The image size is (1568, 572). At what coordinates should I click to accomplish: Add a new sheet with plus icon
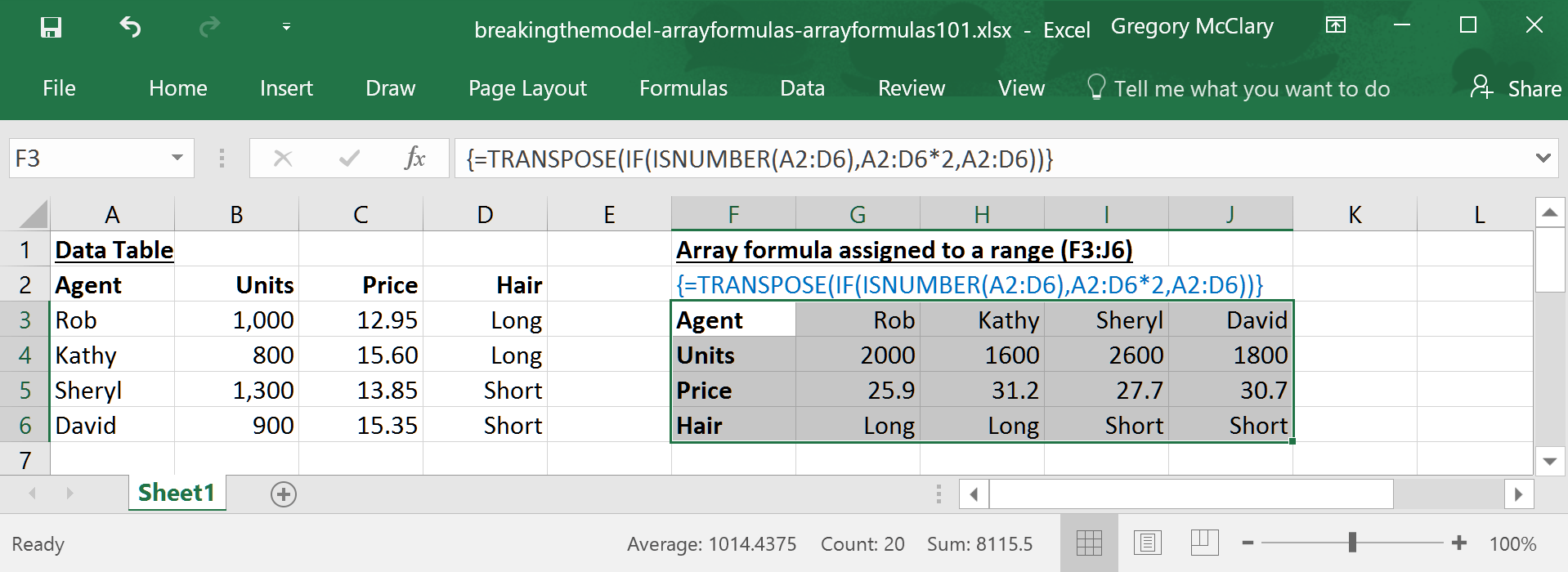[x=284, y=494]
